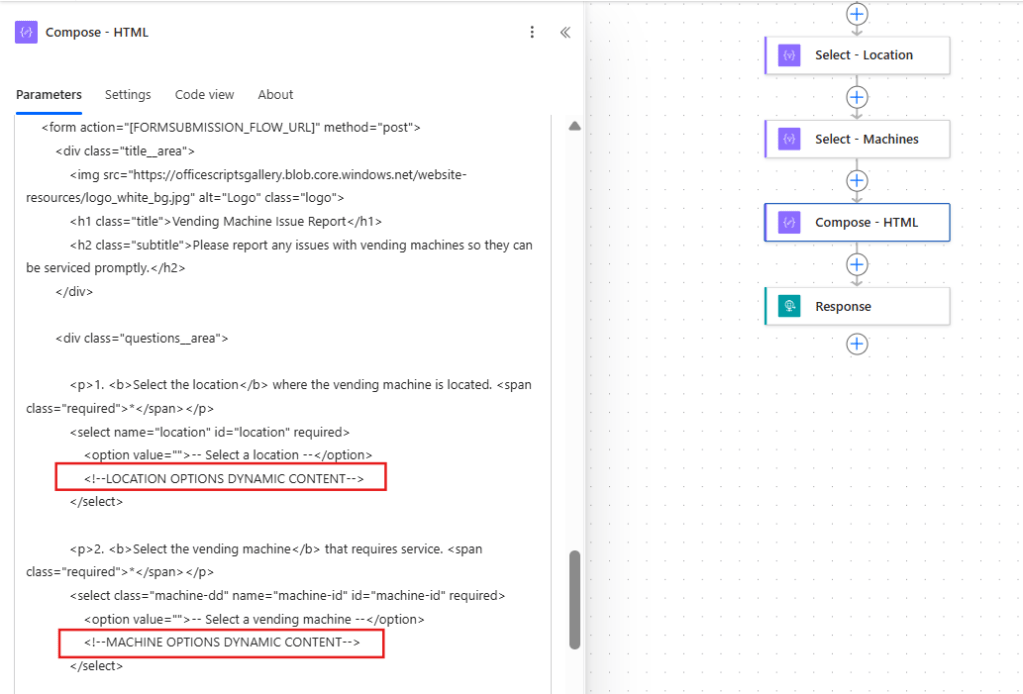Click the scroll-up arrow in the code panel
The height and width of the screenshot is (694, 1023).
click(575, 125)
